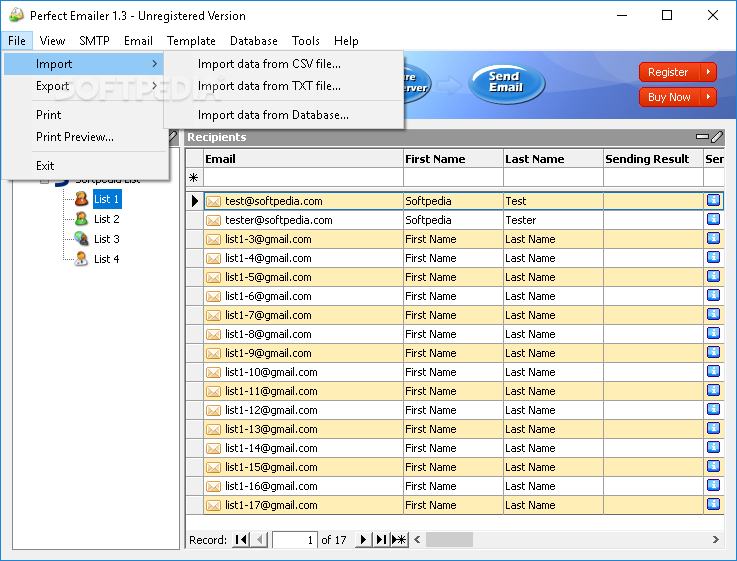Screen dimensions: 737x561
Task: Select List 4 in the tree
Action: point(107,259)
